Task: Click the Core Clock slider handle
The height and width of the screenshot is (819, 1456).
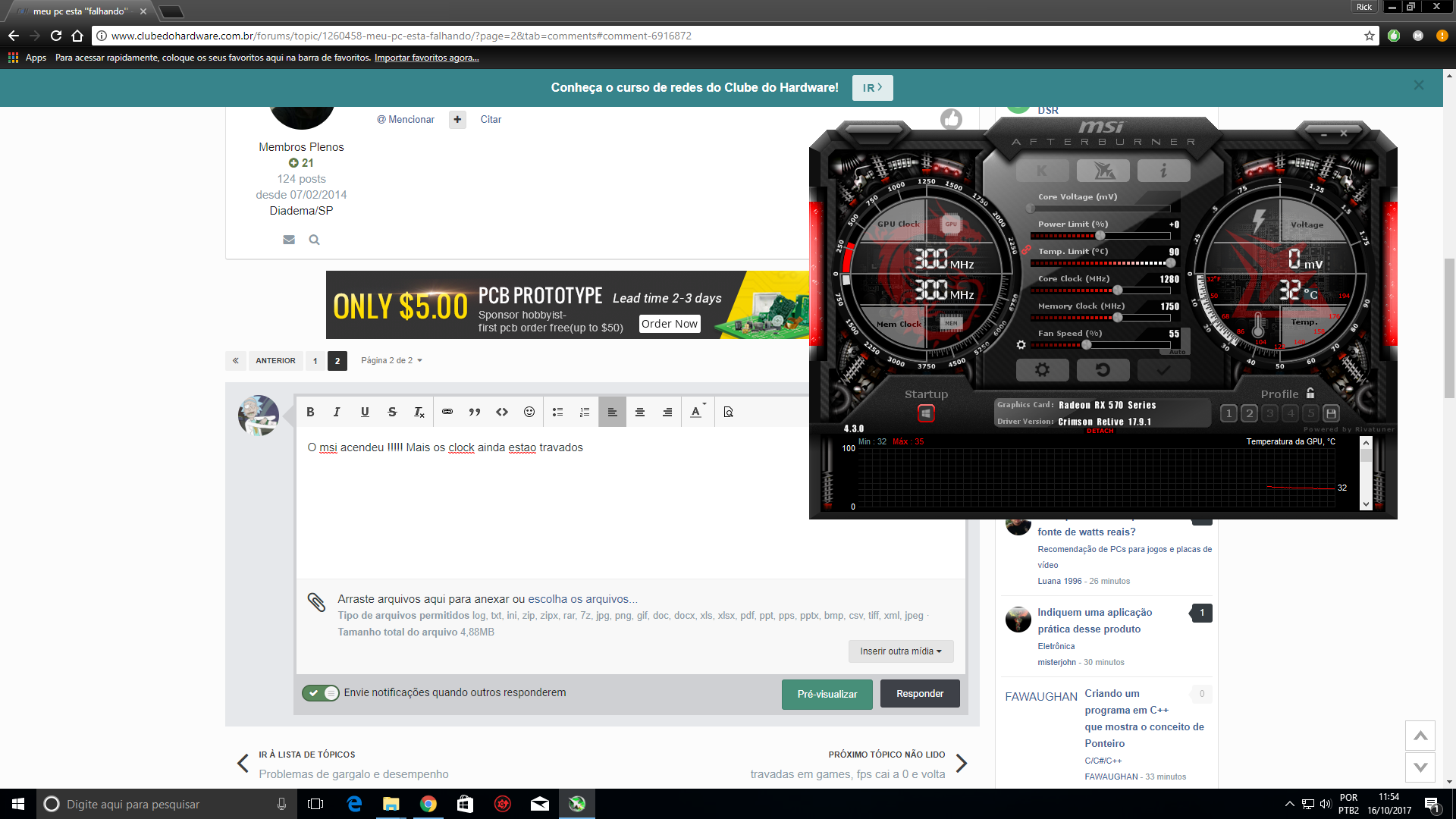Action: [x=1117, y=290]
